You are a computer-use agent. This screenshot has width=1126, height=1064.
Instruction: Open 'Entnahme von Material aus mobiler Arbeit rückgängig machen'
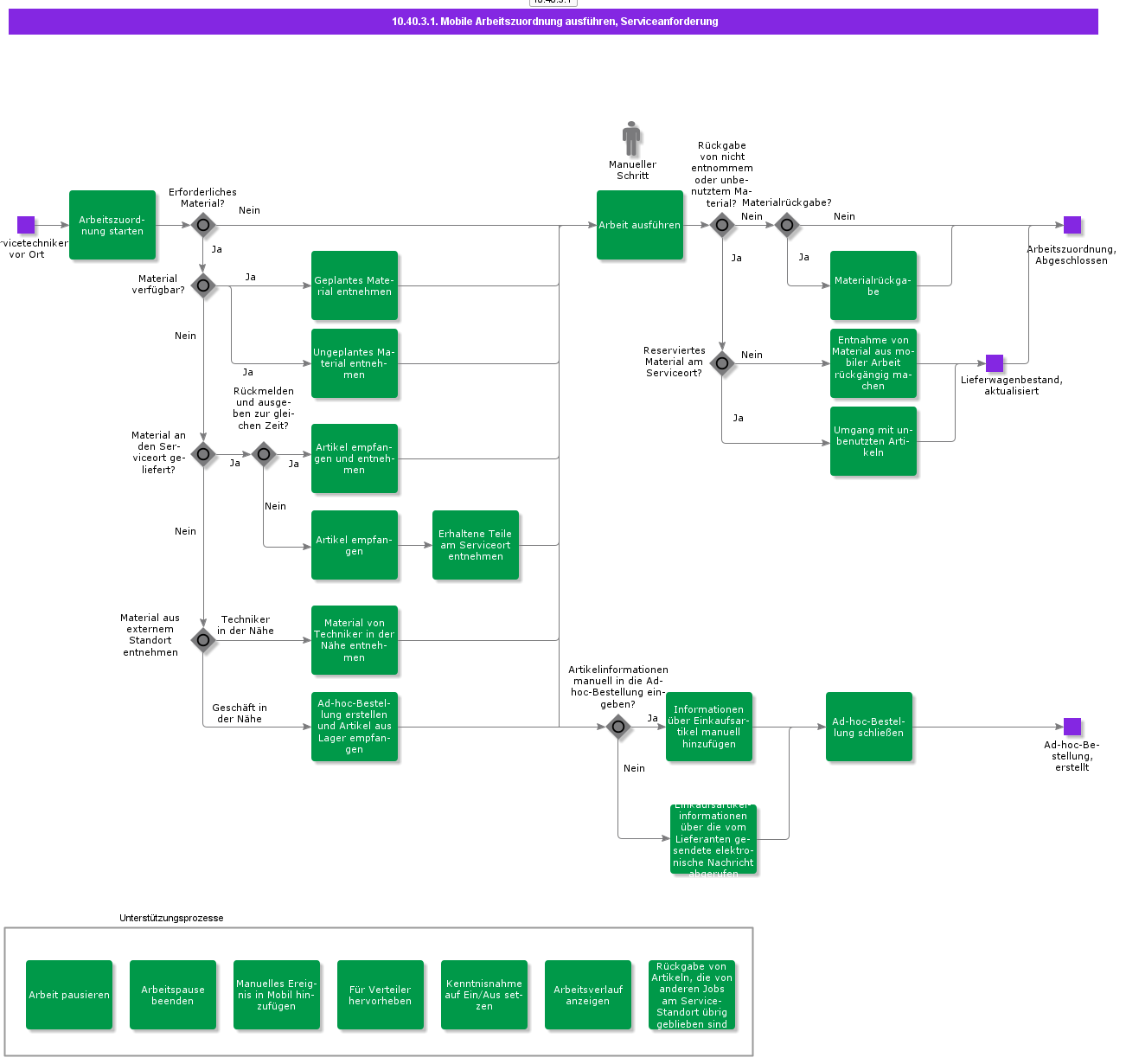point(873,363)
